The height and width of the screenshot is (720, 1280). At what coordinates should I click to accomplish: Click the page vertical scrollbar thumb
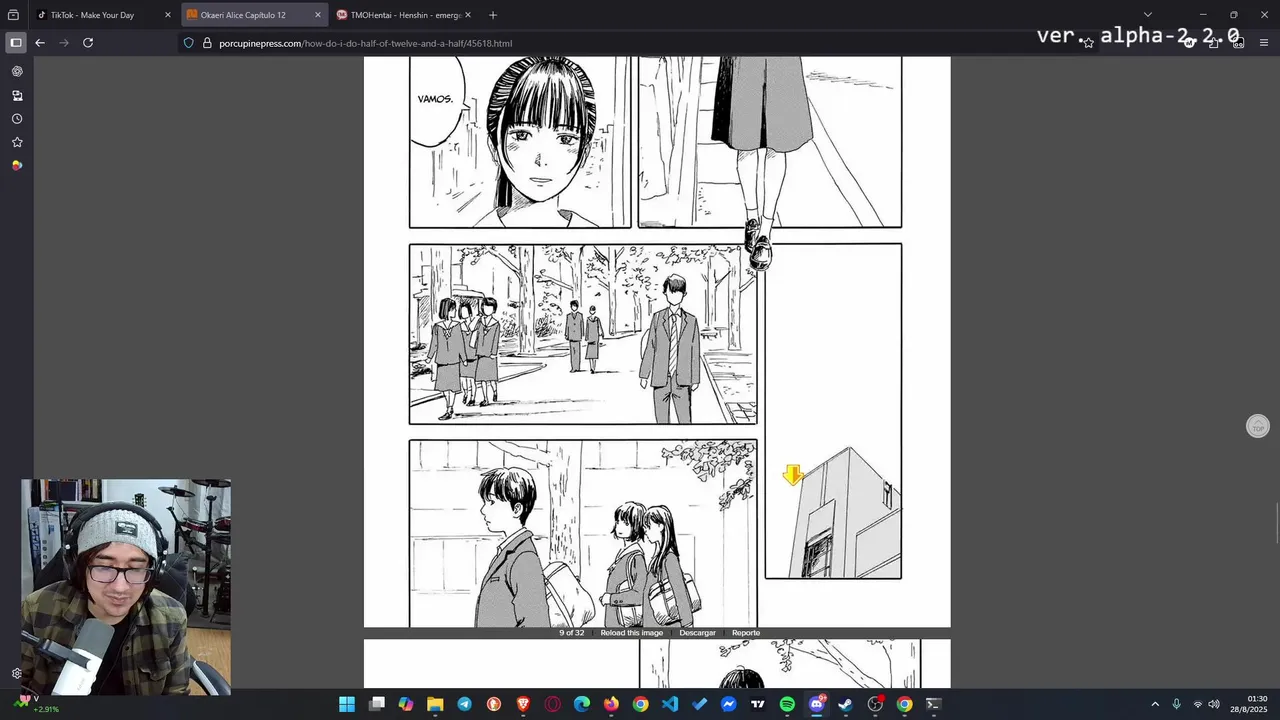1276,525
